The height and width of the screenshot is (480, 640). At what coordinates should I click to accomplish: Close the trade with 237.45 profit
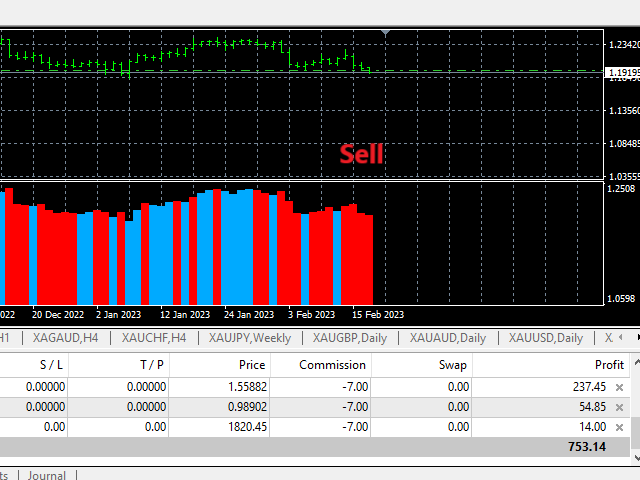pos(619,387)
